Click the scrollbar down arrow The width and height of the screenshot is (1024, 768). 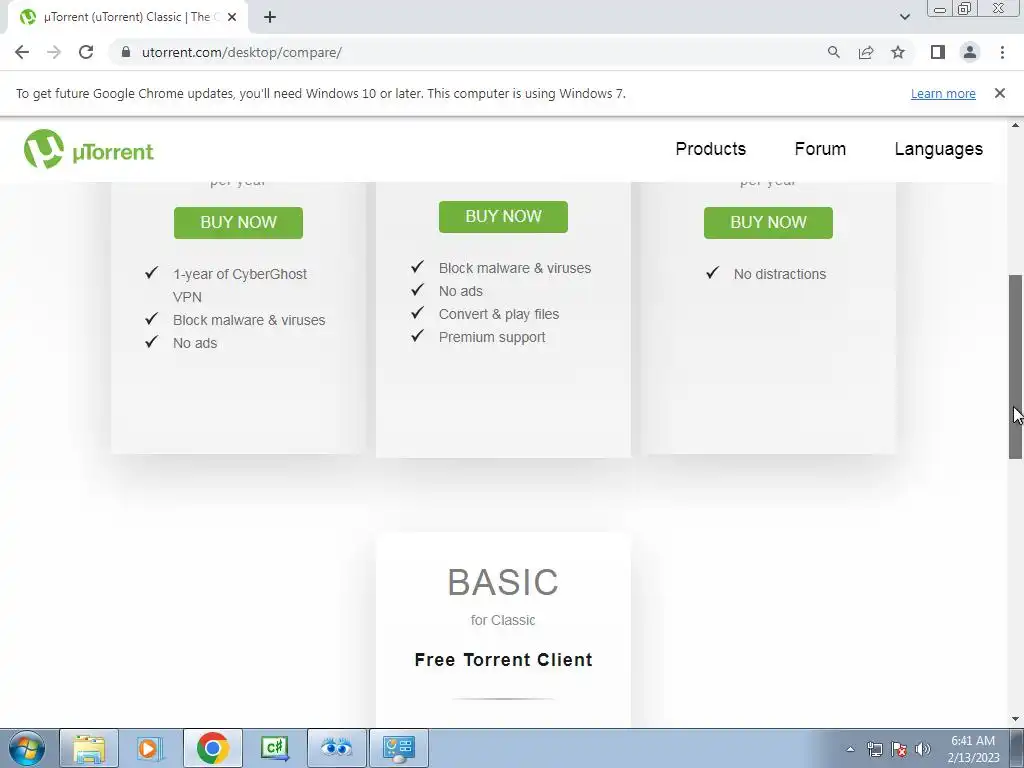click(1015, 720)
